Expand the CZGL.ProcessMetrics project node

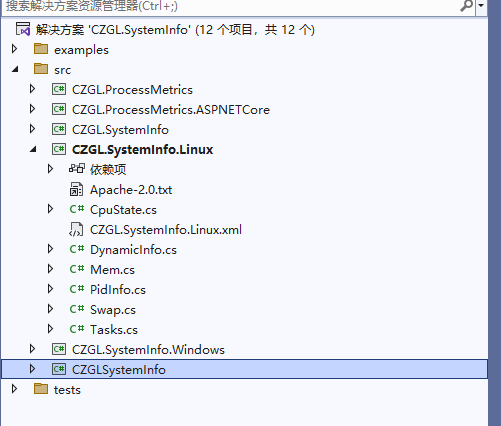32,89
